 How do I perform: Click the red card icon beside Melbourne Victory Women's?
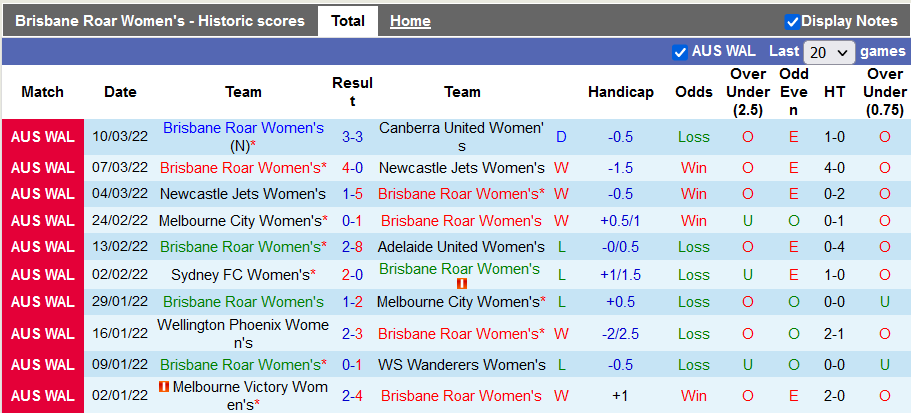point(164,386)
